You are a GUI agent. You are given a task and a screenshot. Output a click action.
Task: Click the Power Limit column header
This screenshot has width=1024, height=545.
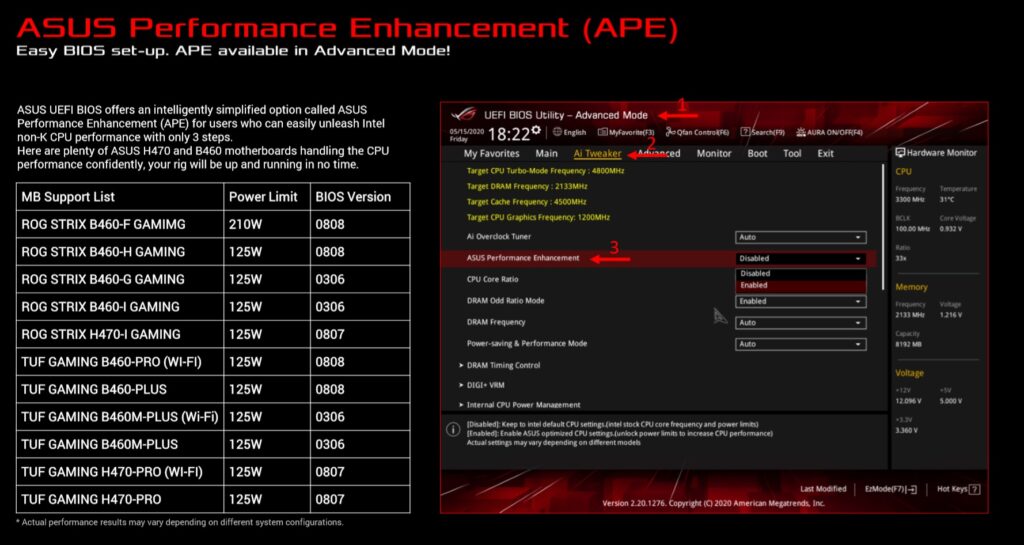click(266, 197)
